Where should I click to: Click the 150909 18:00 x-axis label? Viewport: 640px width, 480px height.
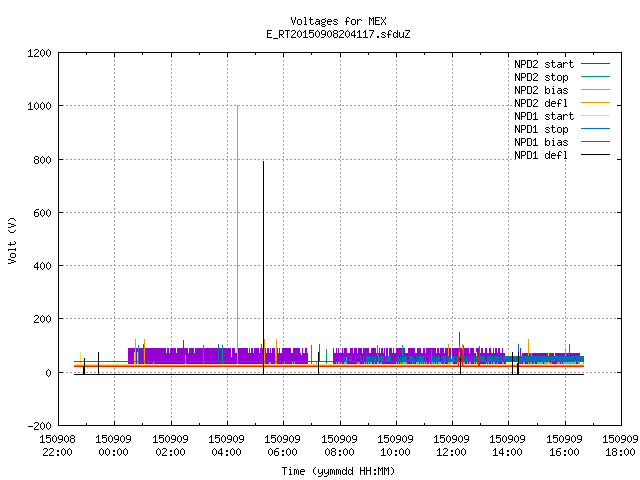point(620,446)
